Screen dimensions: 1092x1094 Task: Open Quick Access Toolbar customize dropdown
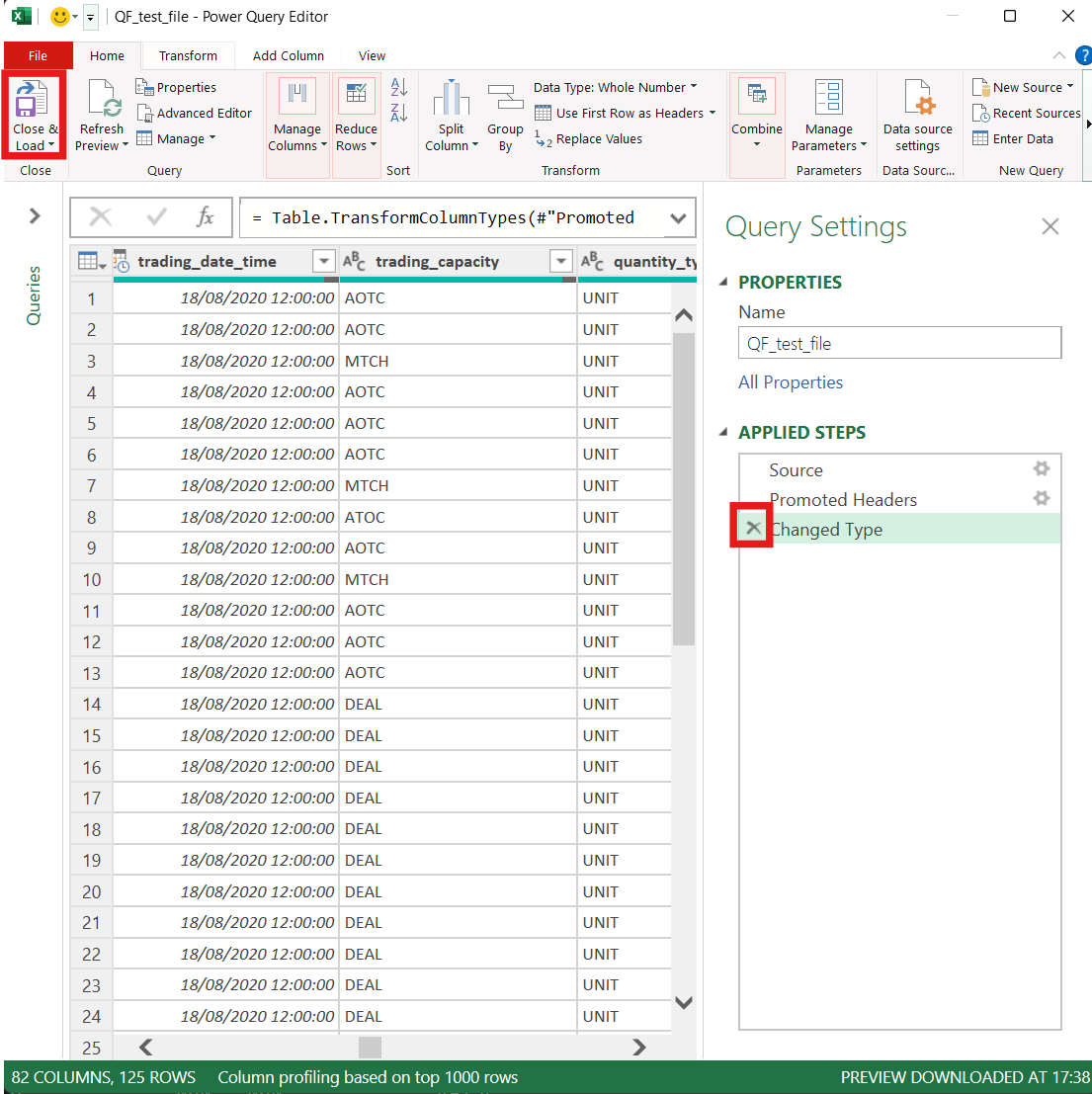tap(90, 17)
